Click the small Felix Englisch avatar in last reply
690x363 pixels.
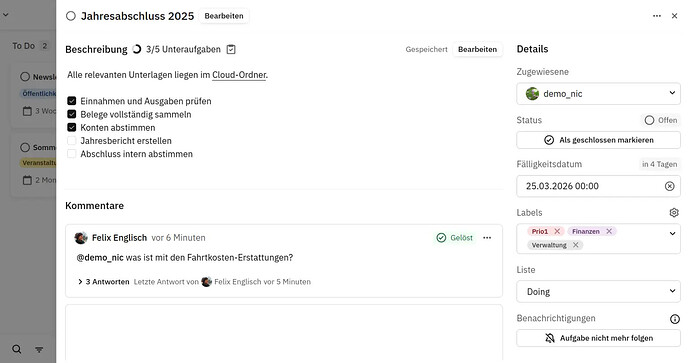coord(206,282)
